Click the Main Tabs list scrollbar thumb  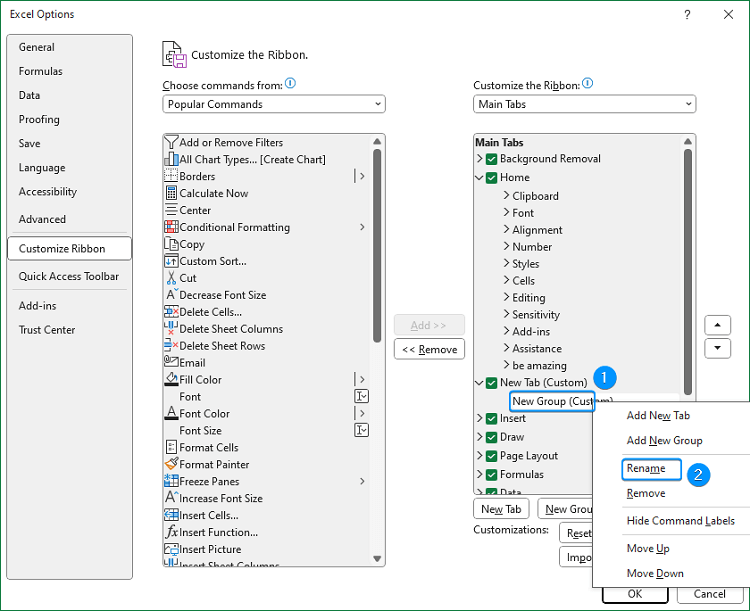coord(688,272)
